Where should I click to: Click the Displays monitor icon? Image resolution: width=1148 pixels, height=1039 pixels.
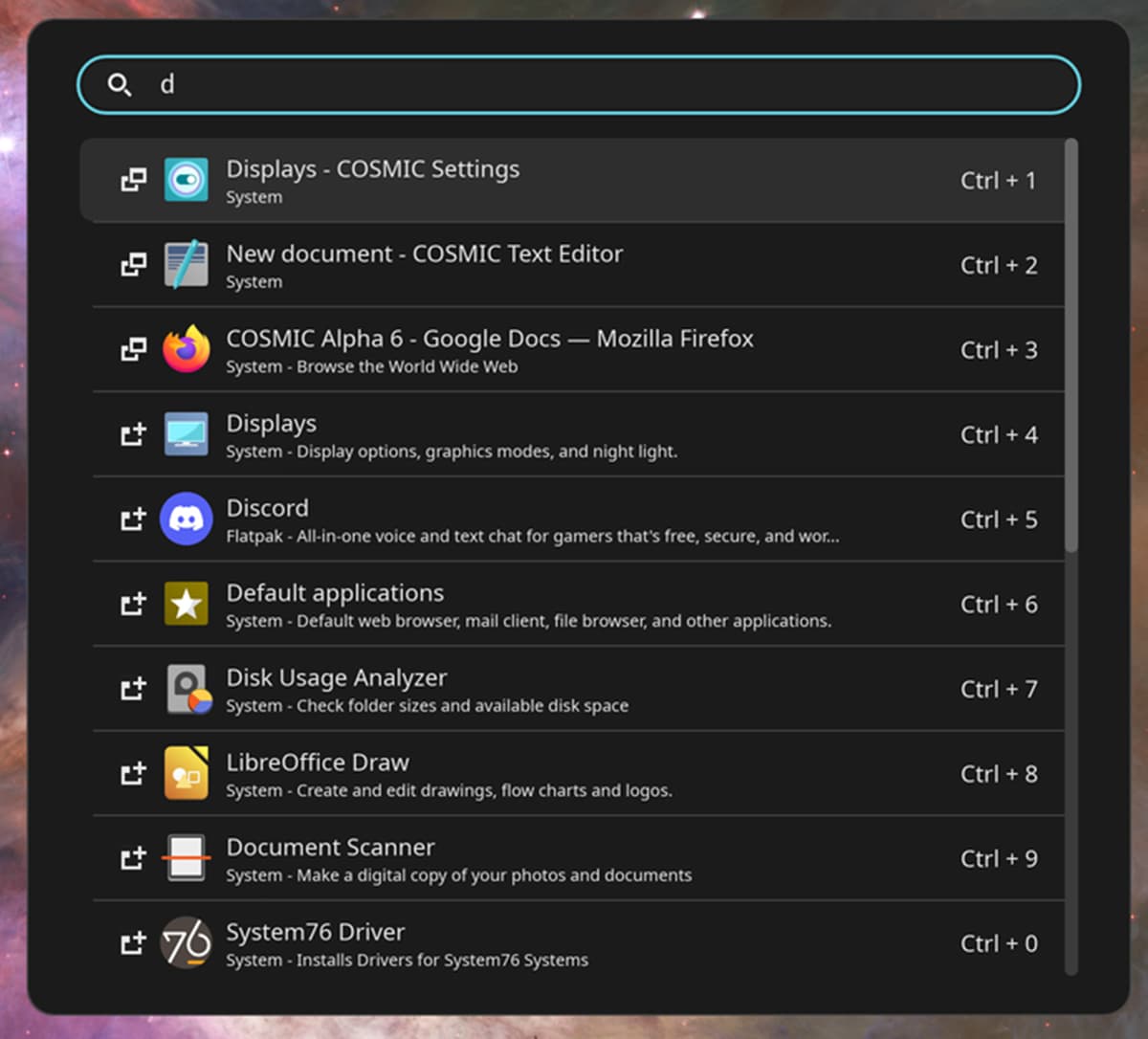pos(186,434)
